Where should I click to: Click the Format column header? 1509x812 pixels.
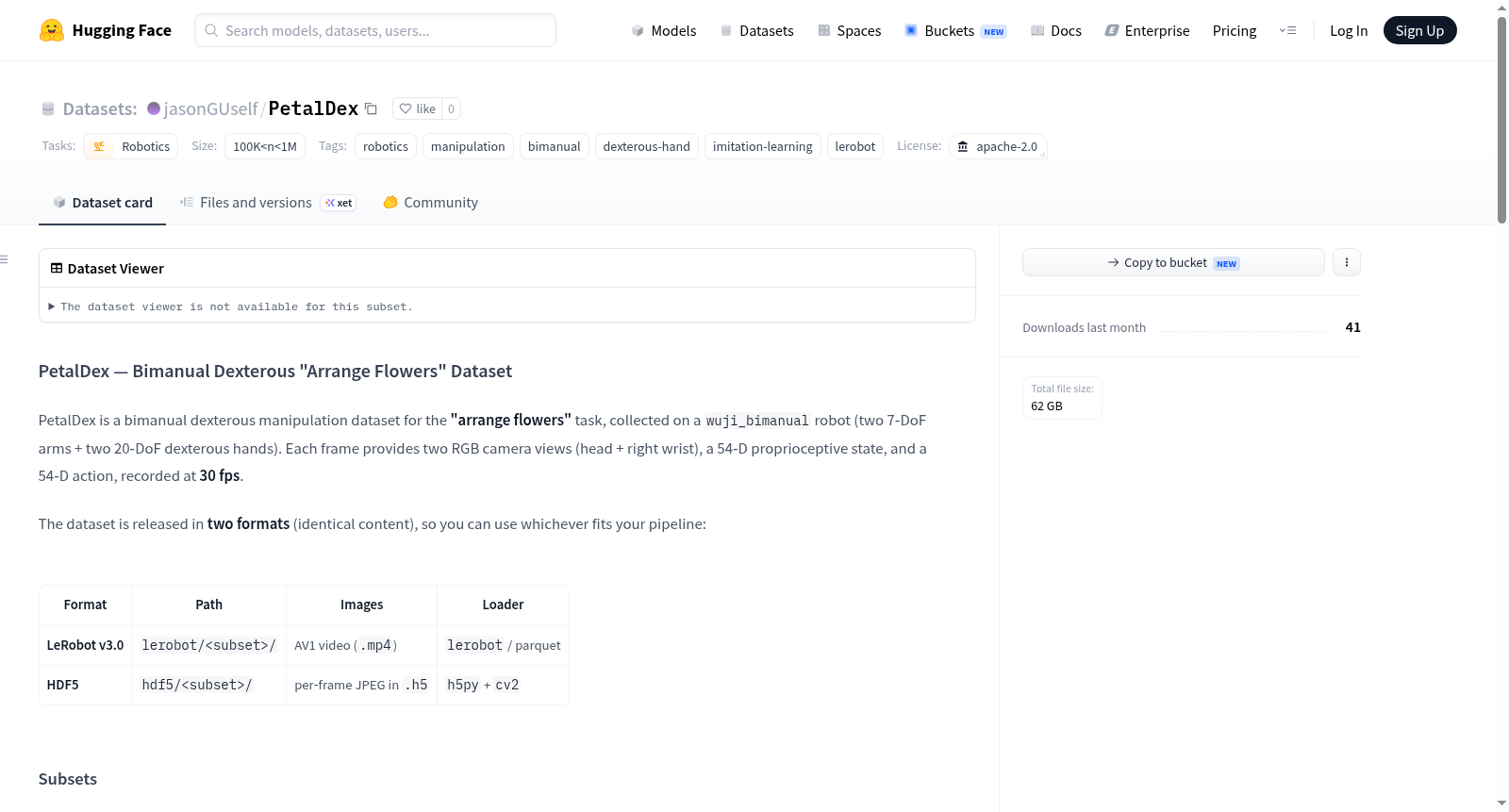(x=86, y=605)
